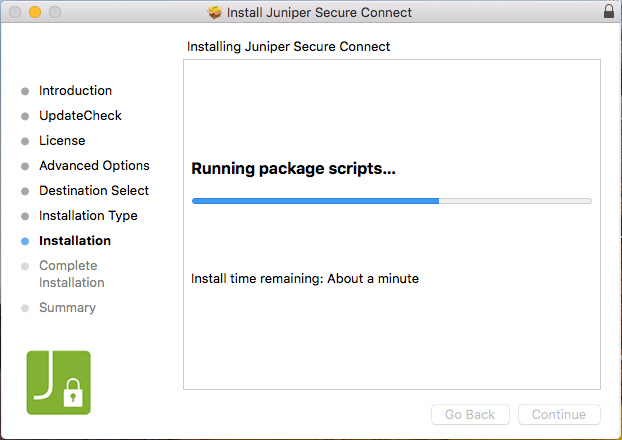Click the bullet next to Introduction

tap(25, 91)
